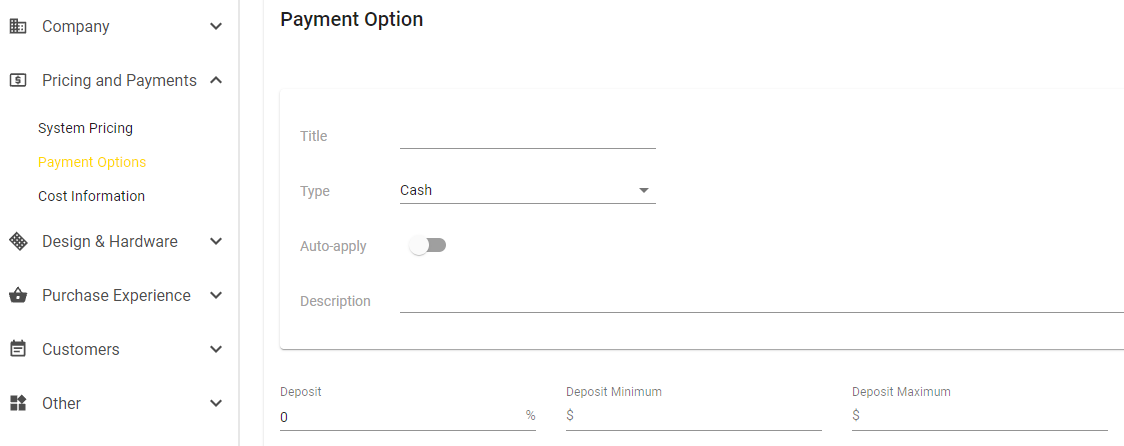Click the Customers calendar icon
1124x446 pixels.
[x=18, y=349]
